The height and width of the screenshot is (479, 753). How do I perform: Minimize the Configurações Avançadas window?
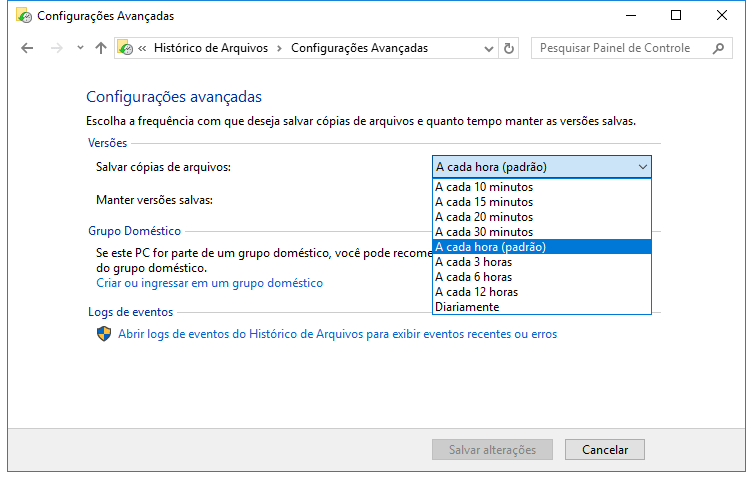coord(631,15)
